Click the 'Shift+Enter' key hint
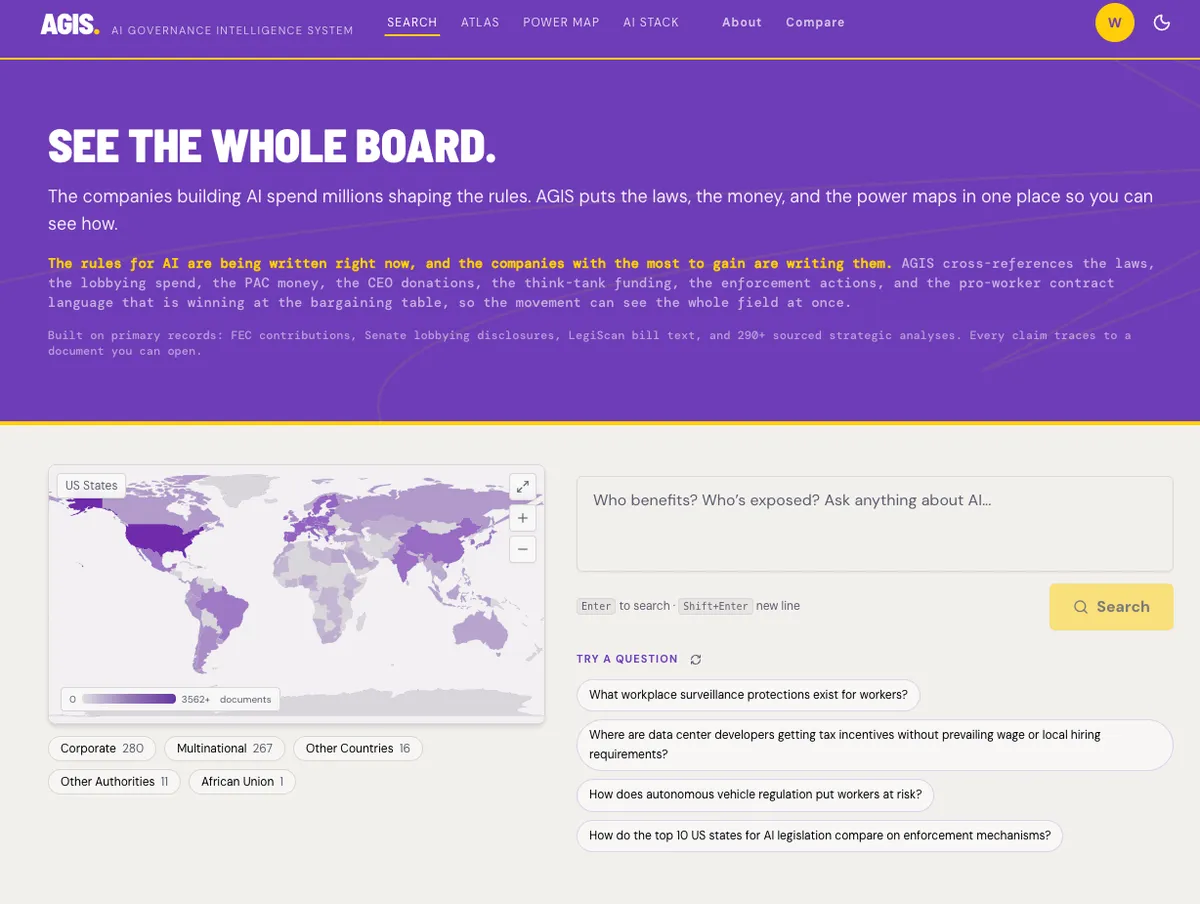The height and width of the screenshot is (904, 1200). click(x=715, y=606)
